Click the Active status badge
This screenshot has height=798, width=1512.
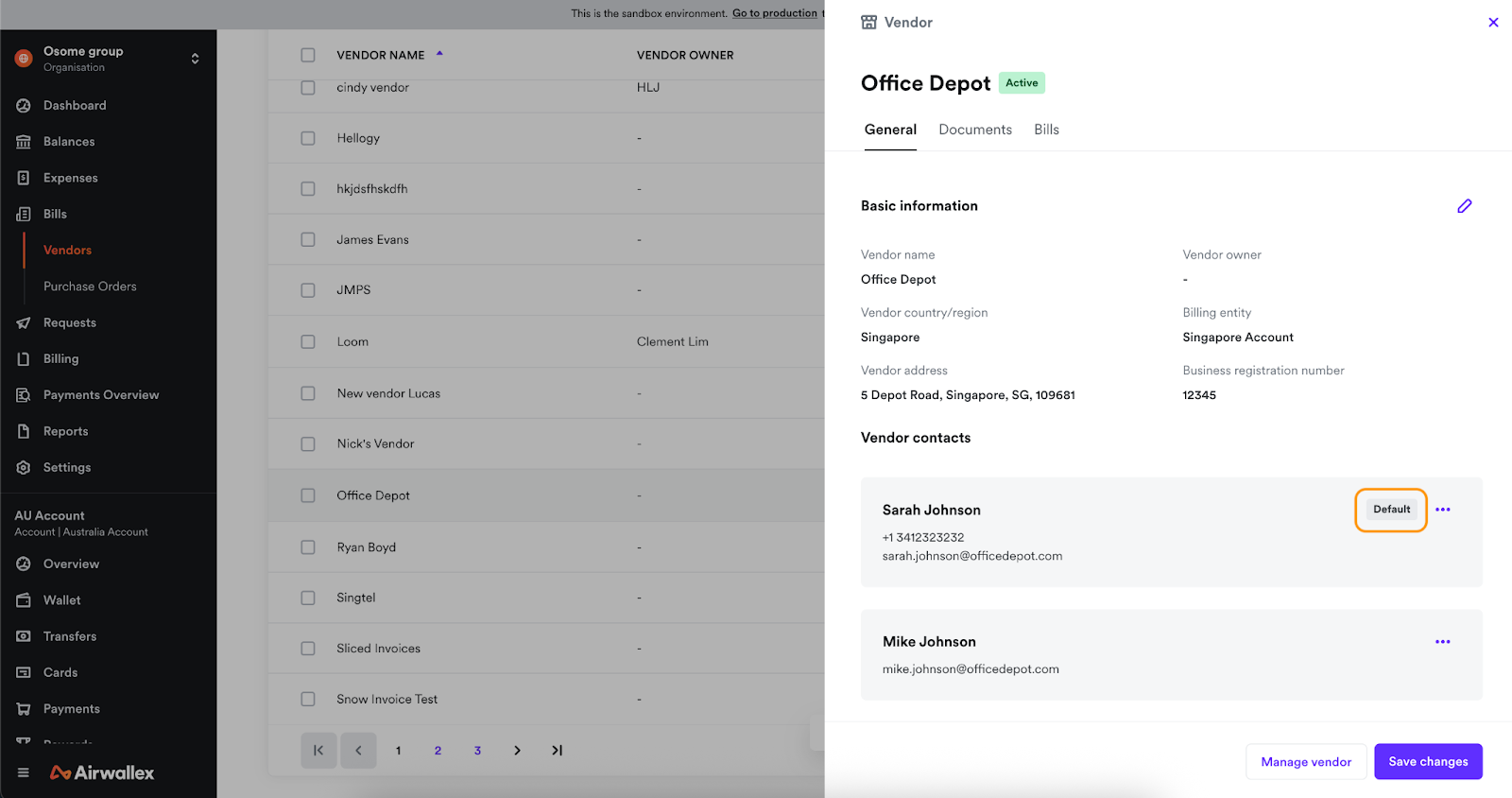1022,83
